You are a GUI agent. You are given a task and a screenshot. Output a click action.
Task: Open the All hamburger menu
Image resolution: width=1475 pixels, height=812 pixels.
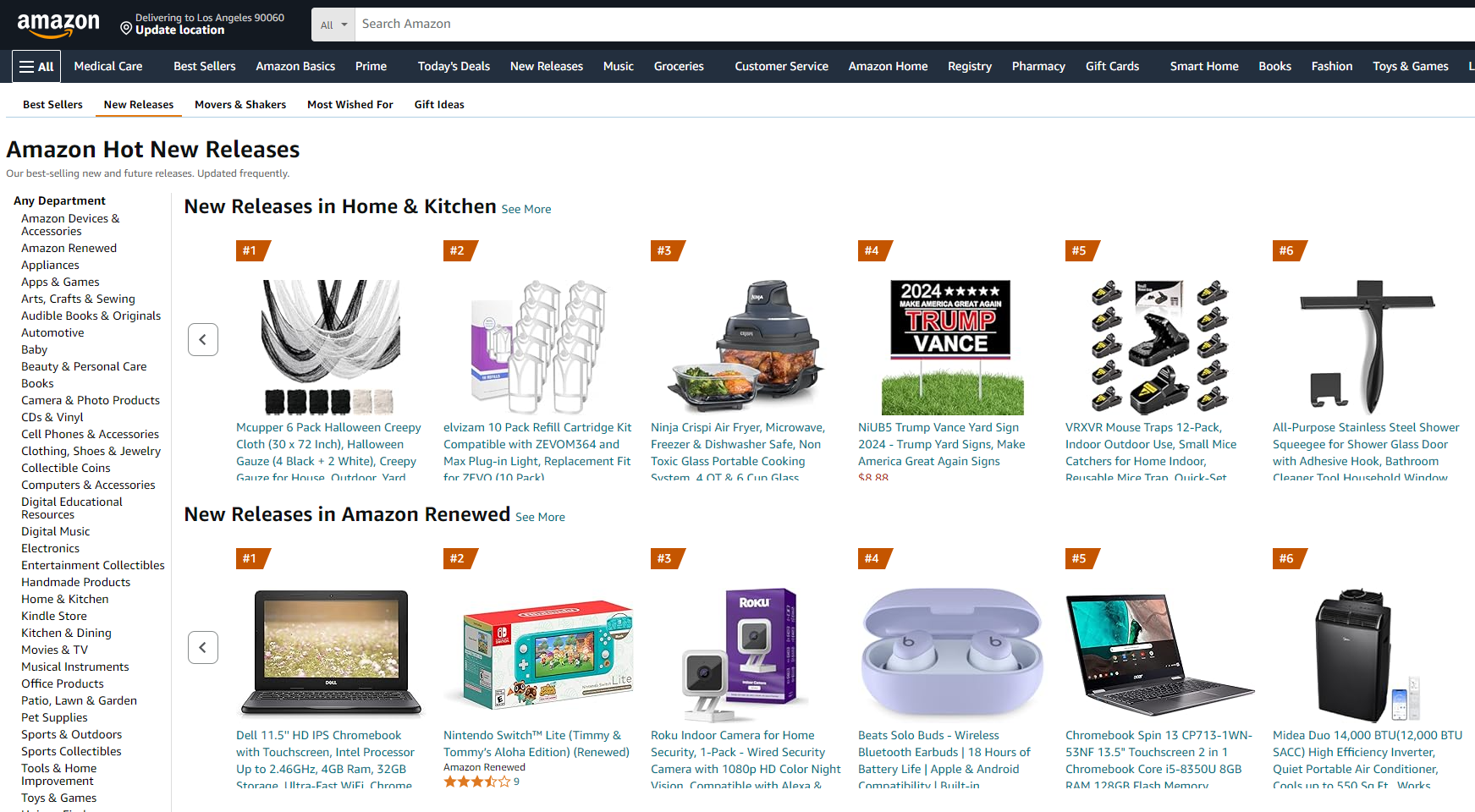click(x=36, y=66)
